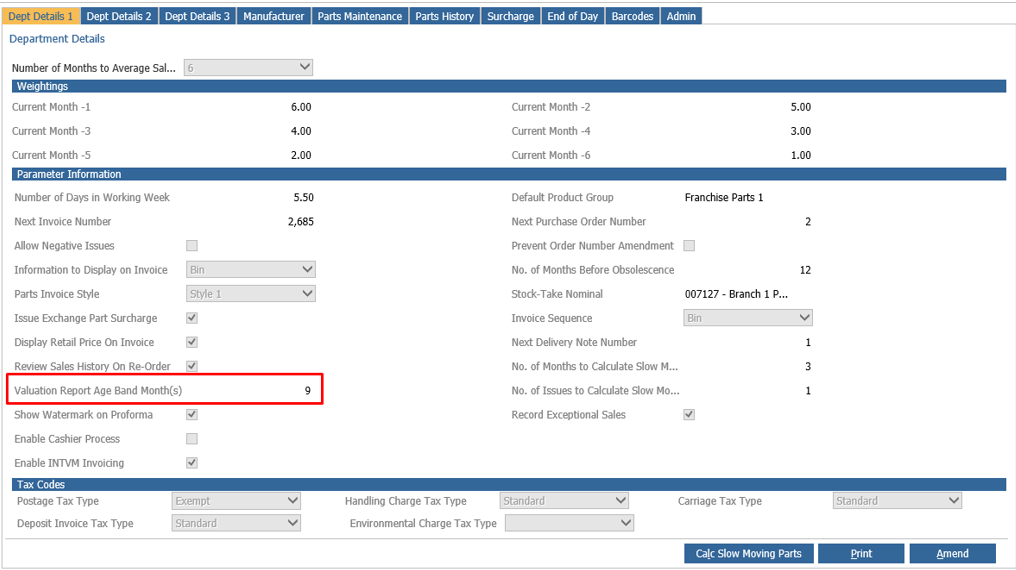Expand the Parts Invoice Style dropdown
Viewport: 1016px width, 570px height.
click(x=251, y=293)
